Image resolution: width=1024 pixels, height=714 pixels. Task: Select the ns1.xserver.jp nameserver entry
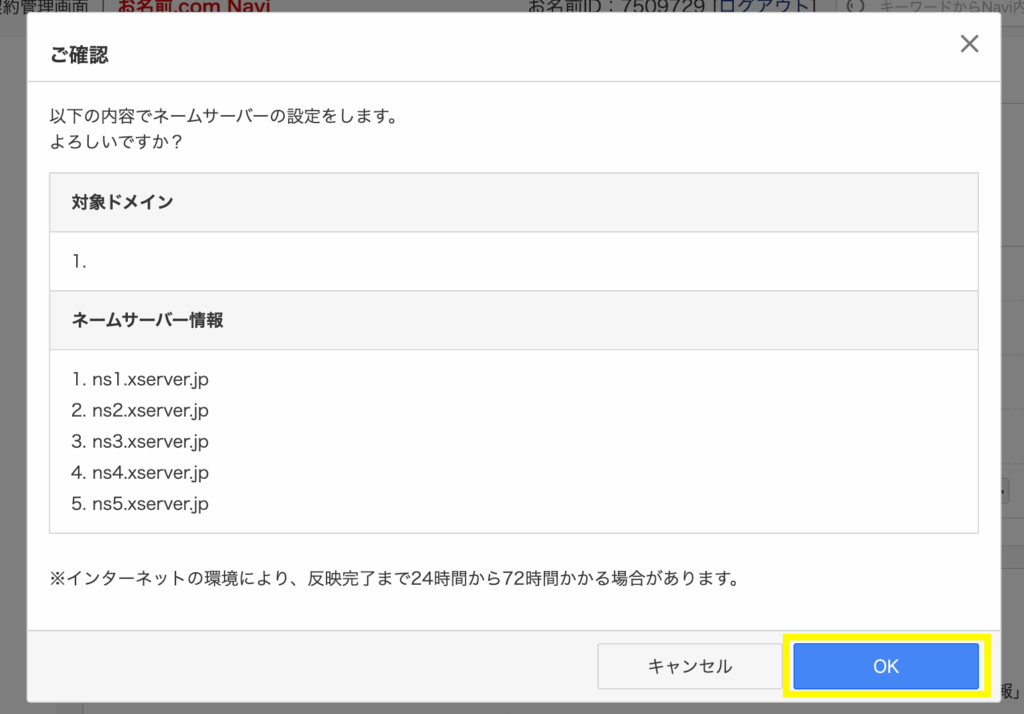(140, 380)
